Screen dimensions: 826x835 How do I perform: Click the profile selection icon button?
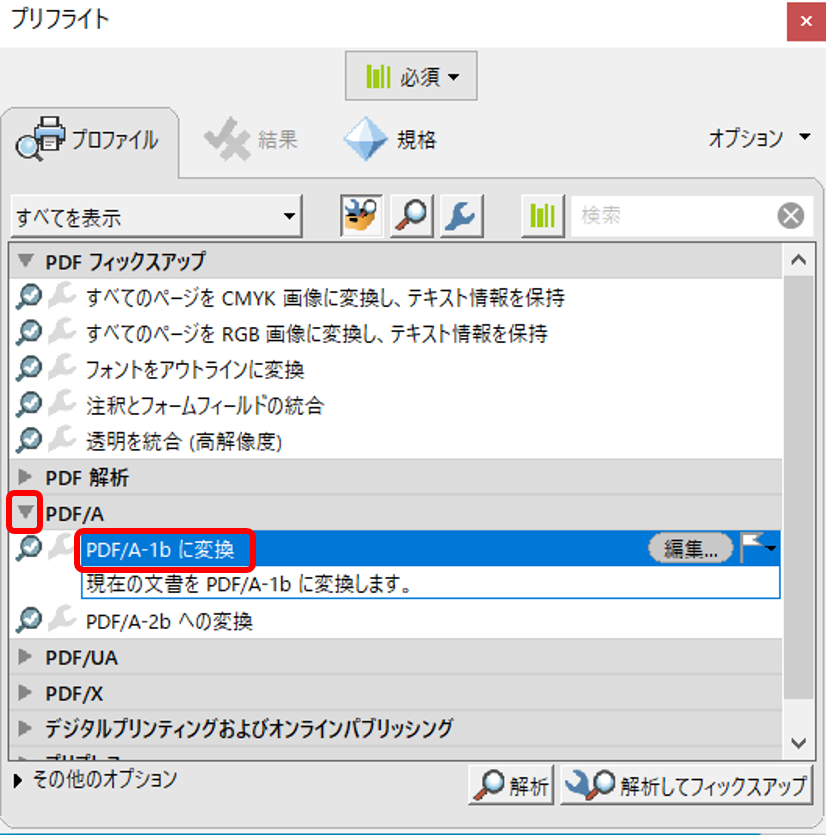(361, 214)
